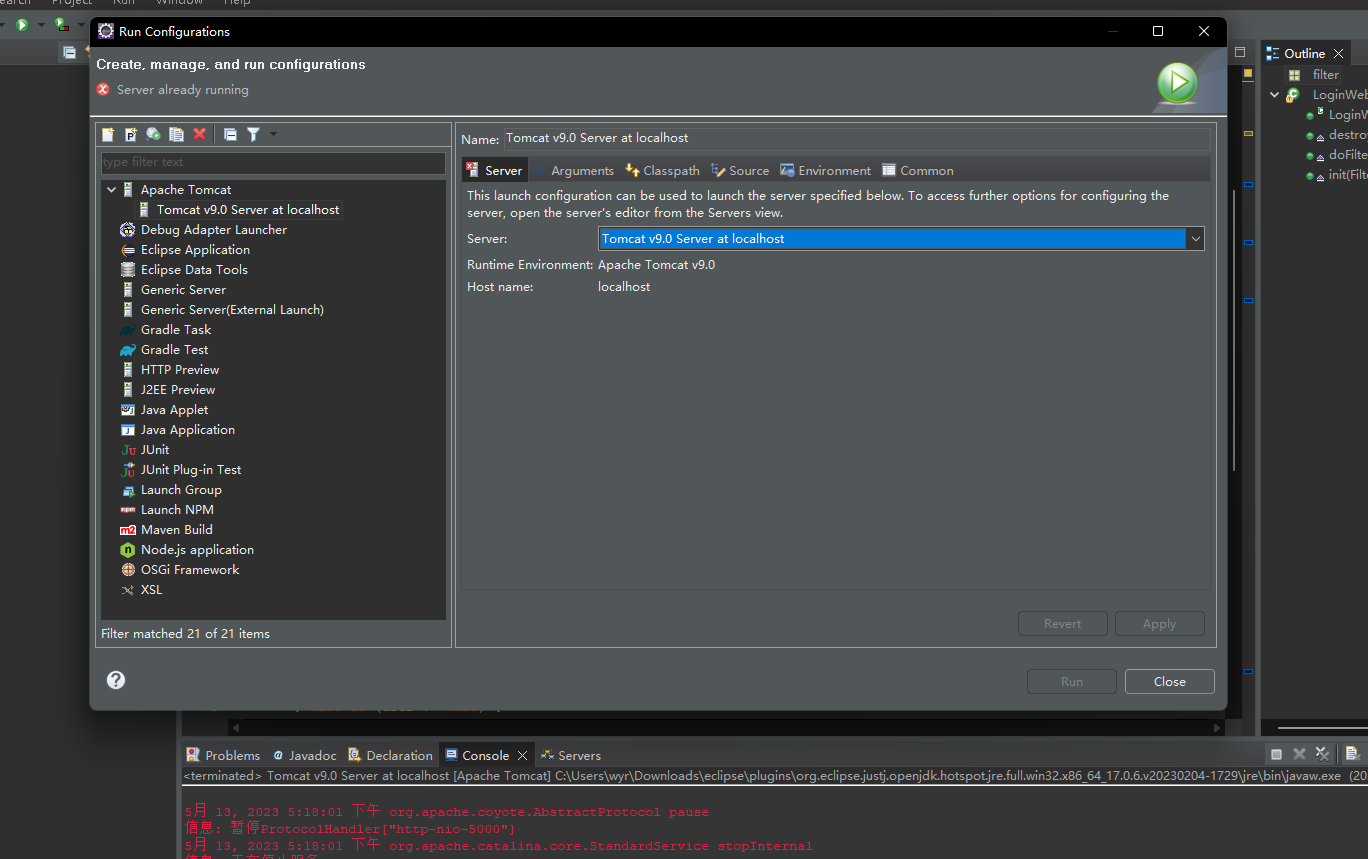This screenshot has height=859, width=1368.
Task: Switch to the Classpath tab
Action: [x=662, y=170]
